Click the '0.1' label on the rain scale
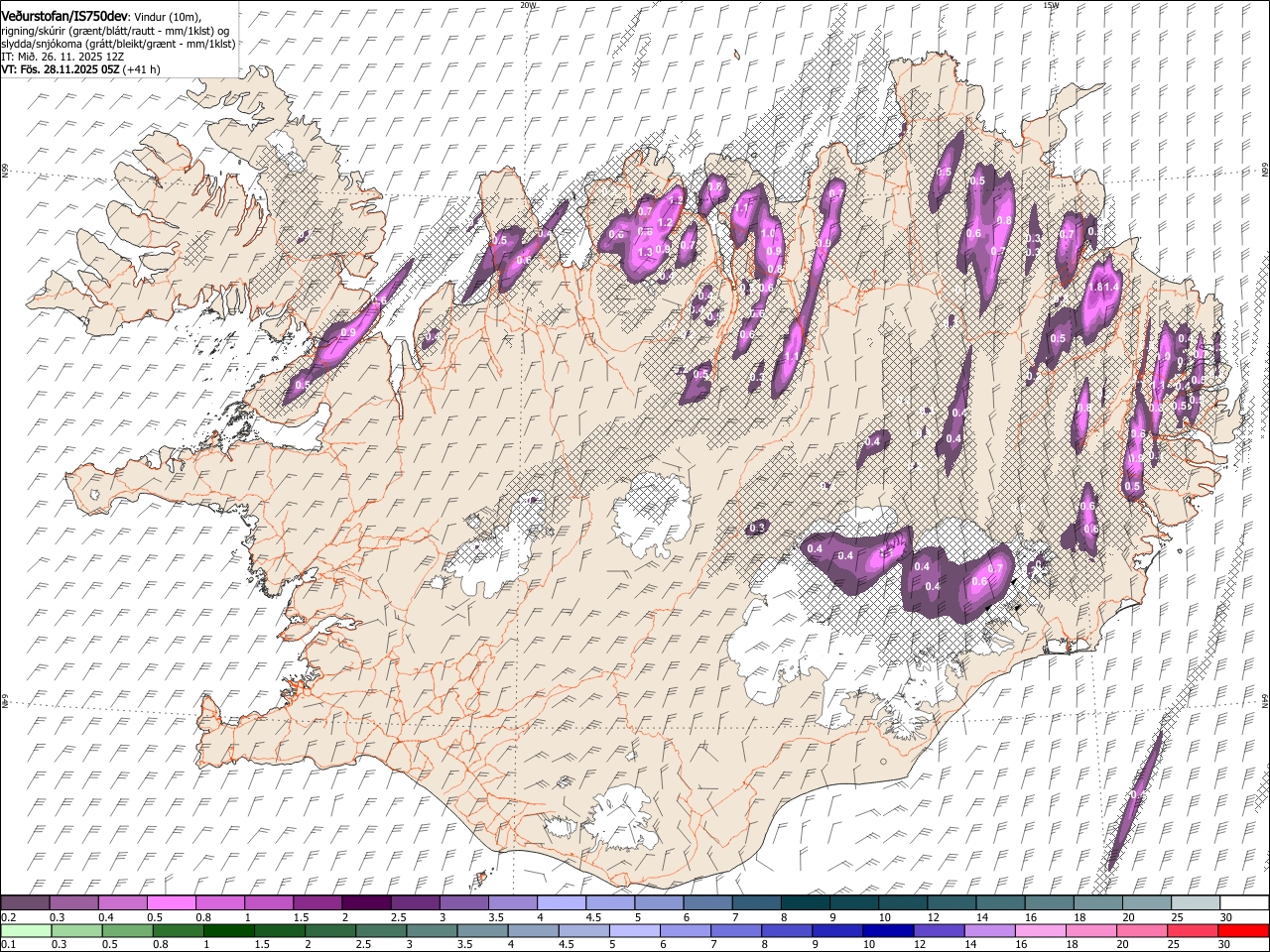This screenshot has width=1270, height=952. [x=8, y=945]
